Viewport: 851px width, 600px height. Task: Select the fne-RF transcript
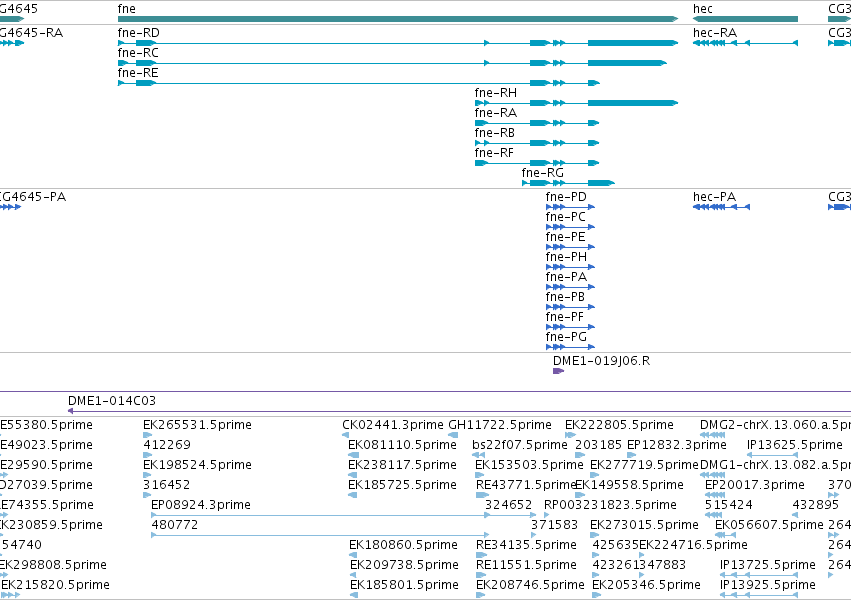537,163
